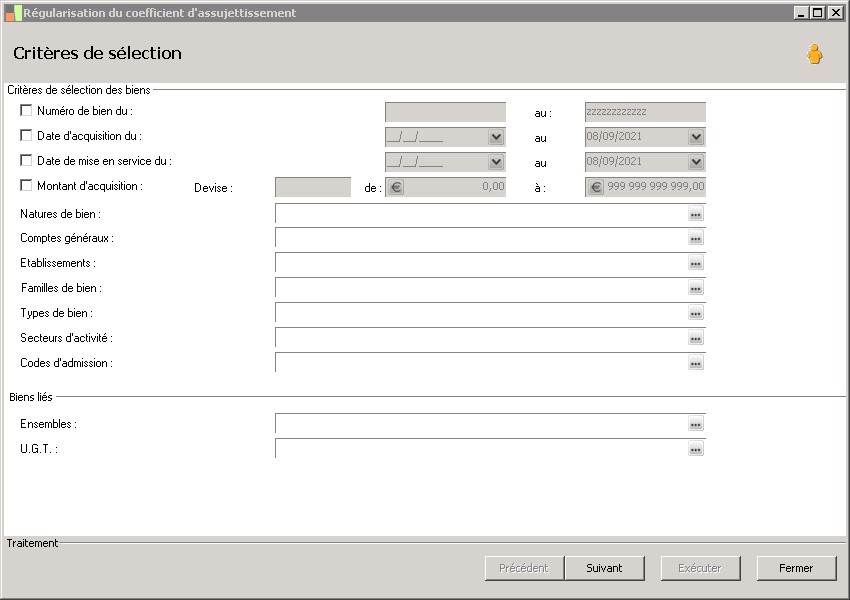Image resolution: width=850 pixels, height=600 pixels.
Task: Browse Codes d'admission values
Action: pos(696,364)
